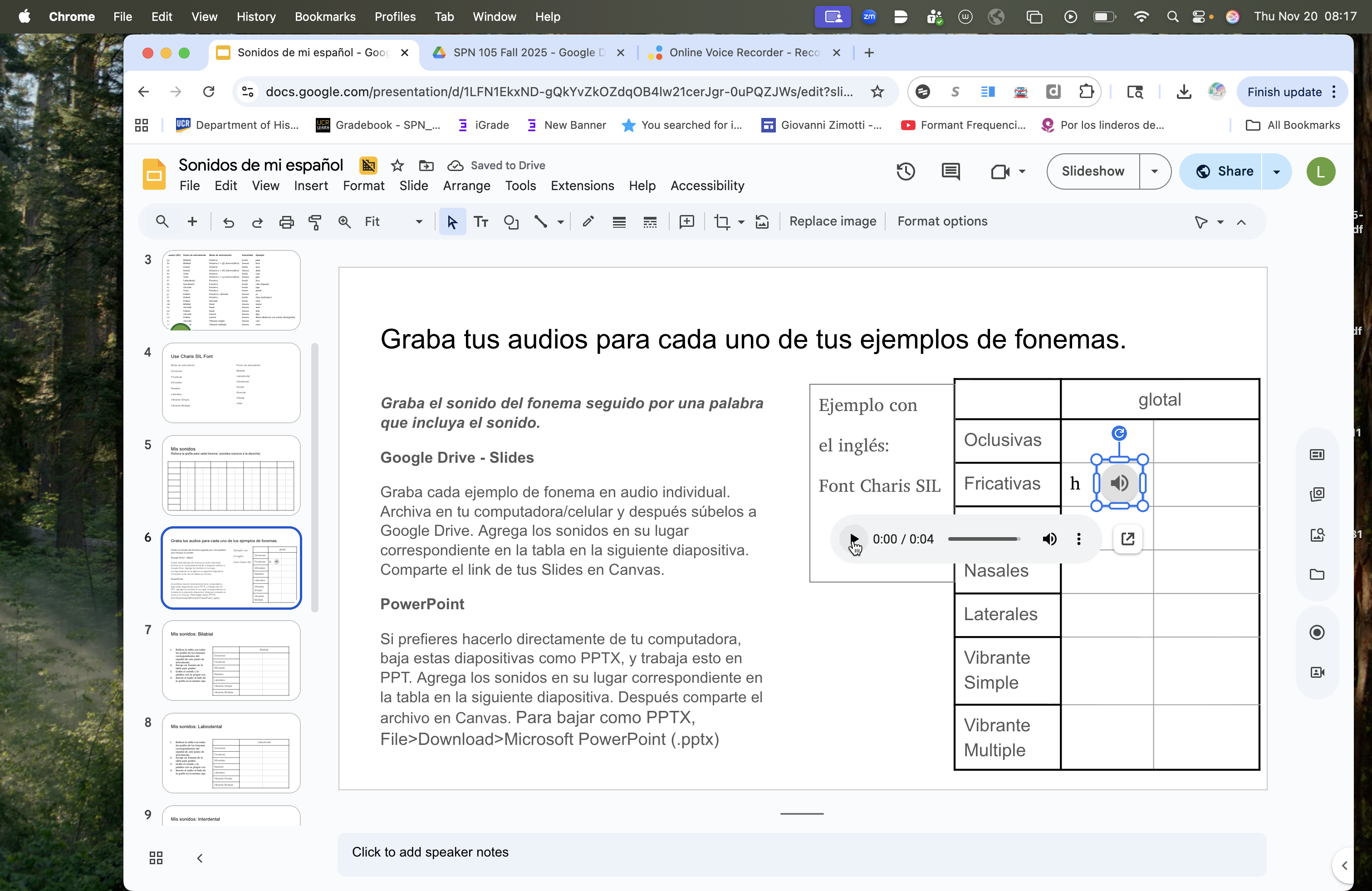The image size is (1372, 891).
Task: Click the filmstrip scrollbar
Action: click(315, 477)
